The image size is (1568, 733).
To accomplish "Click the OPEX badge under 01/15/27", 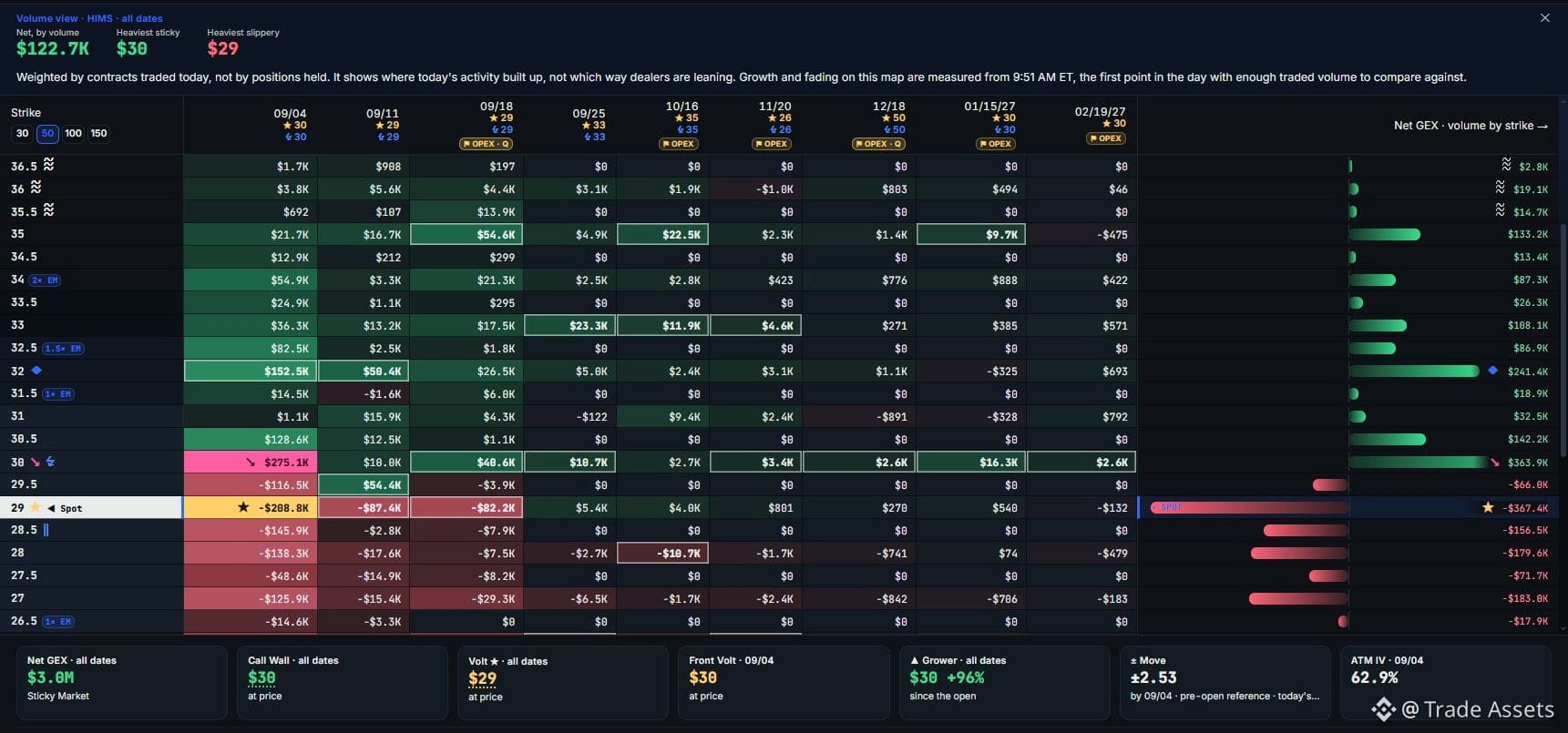I will [996, 144].
